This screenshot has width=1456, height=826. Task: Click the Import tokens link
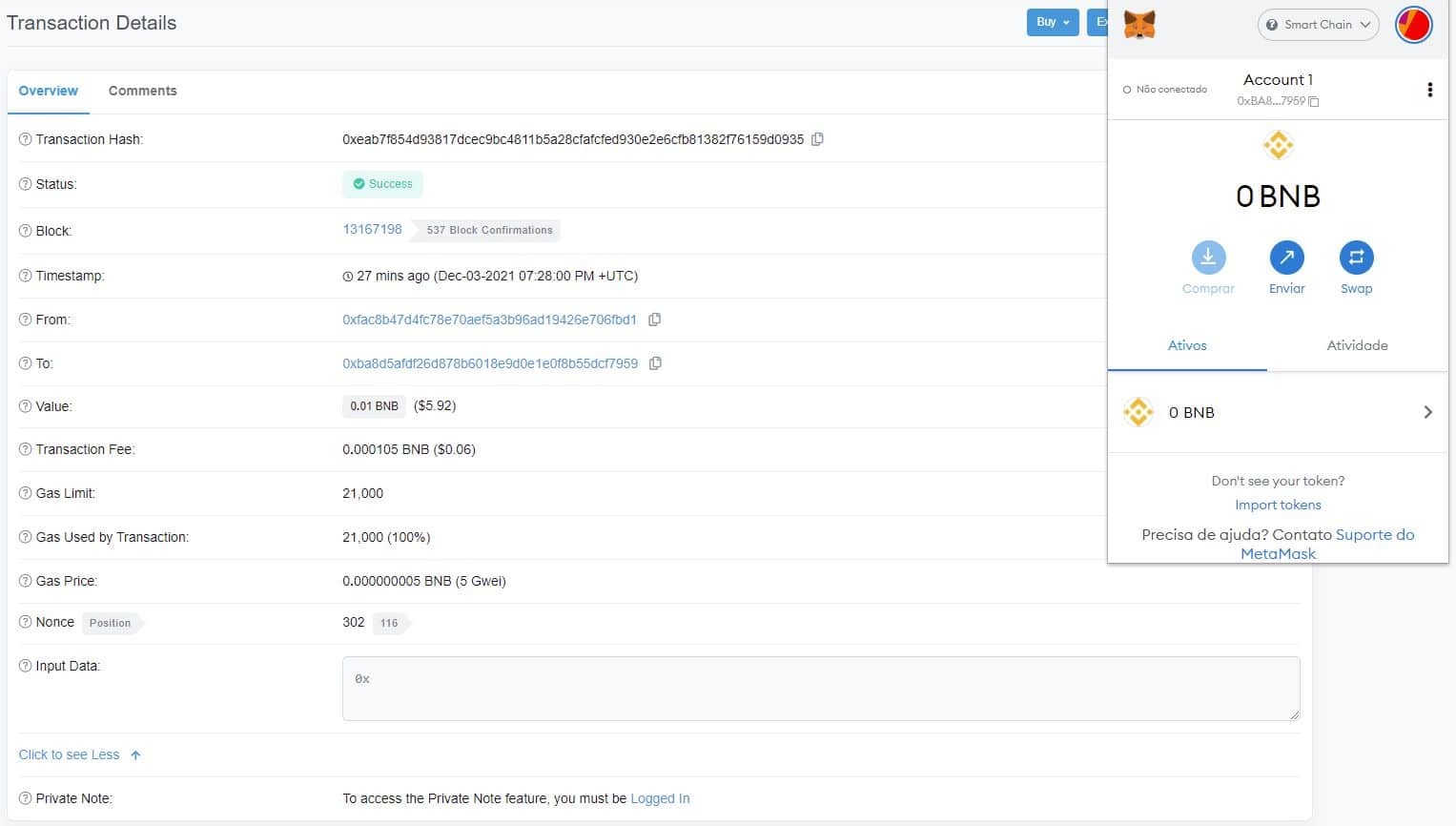click(1278, 505)
